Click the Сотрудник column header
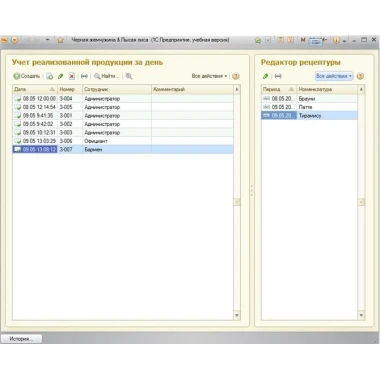This screenshot has width=380, height=380. [x=117, y=89]
